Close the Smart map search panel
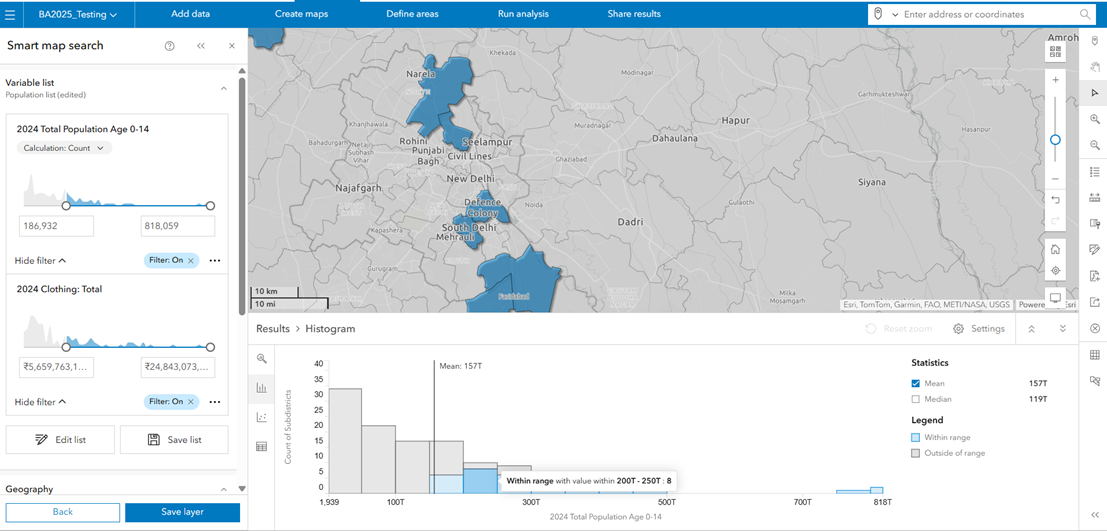This screenshot has width=1107, height=531. 231,46
